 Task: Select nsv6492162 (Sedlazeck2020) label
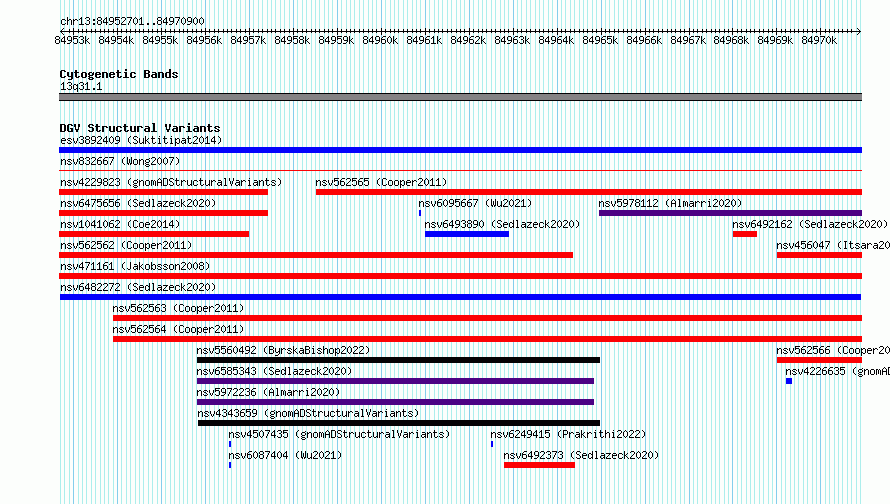pyautogui.click(x=810, y=224)
